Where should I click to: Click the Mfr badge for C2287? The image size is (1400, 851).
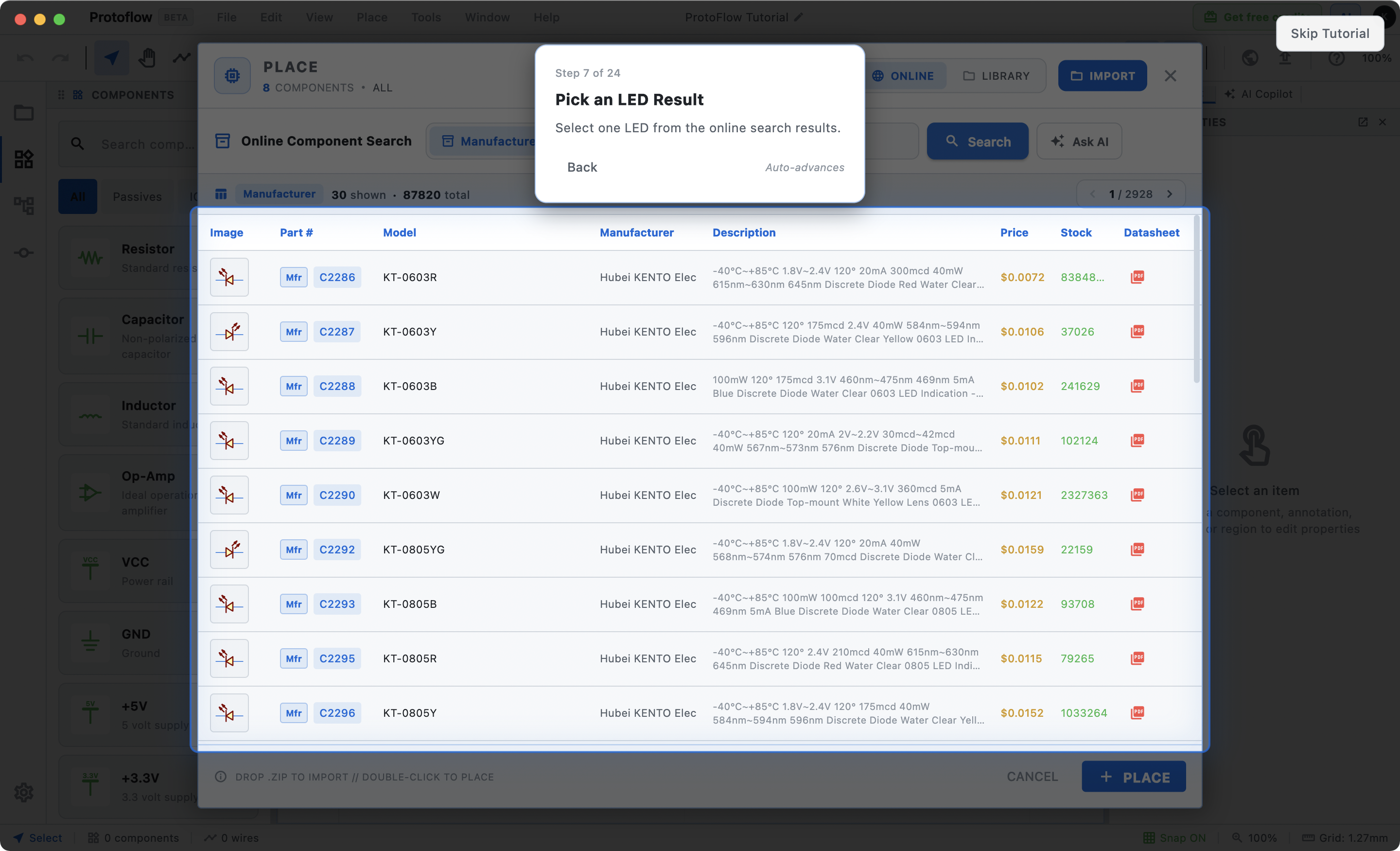(x=294, y=332)
